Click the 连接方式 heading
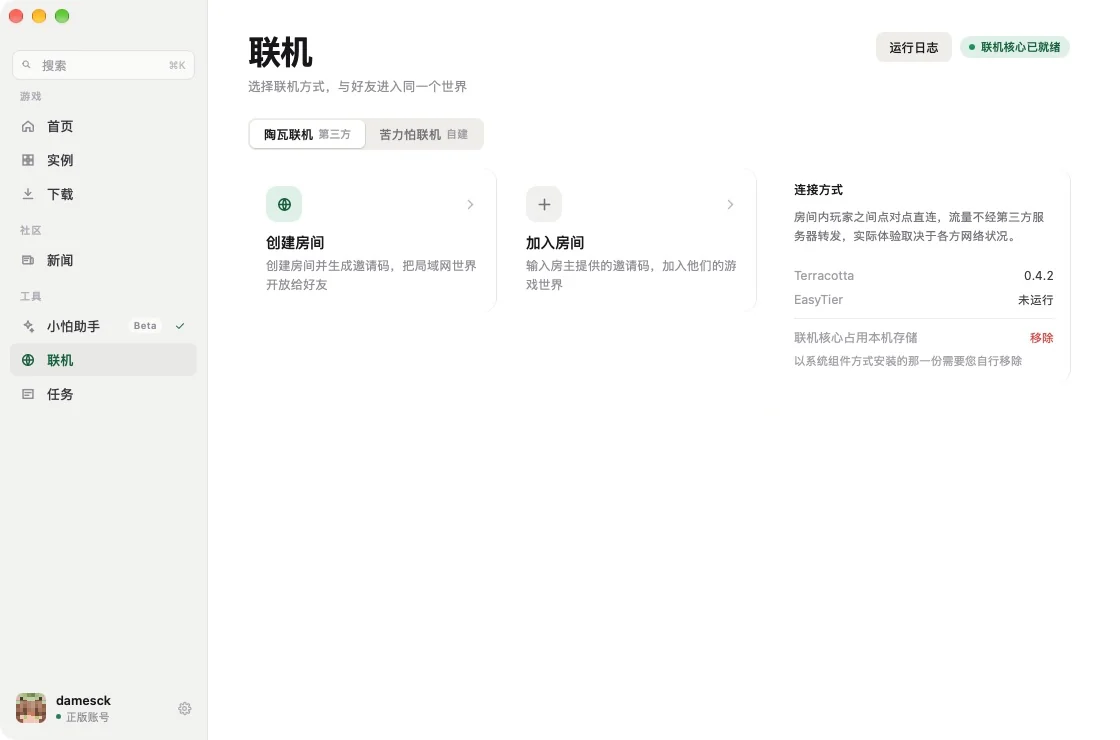The image size is (1120, 740). 819,190
